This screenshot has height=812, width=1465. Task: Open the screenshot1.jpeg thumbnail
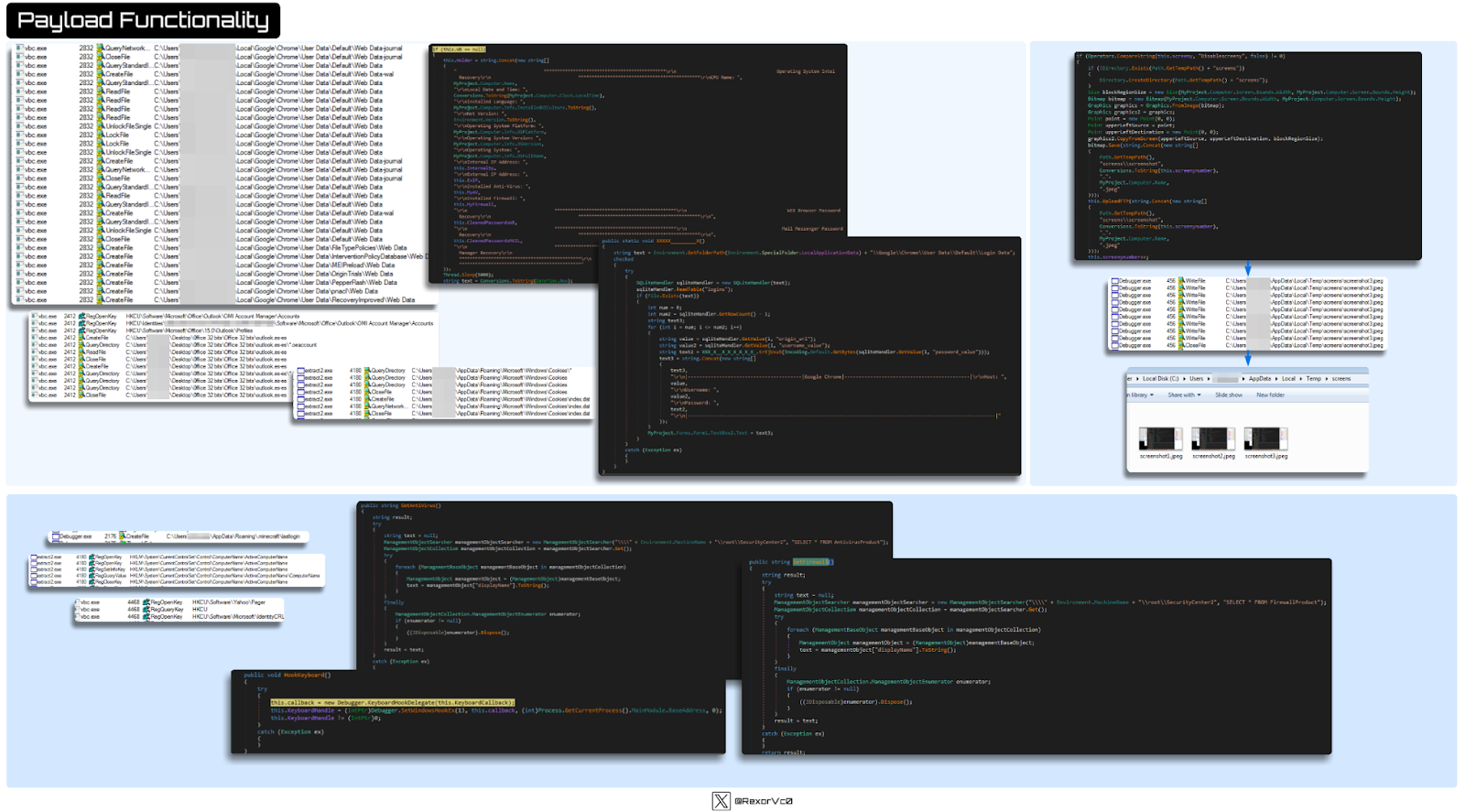[x=1160, y=438]
